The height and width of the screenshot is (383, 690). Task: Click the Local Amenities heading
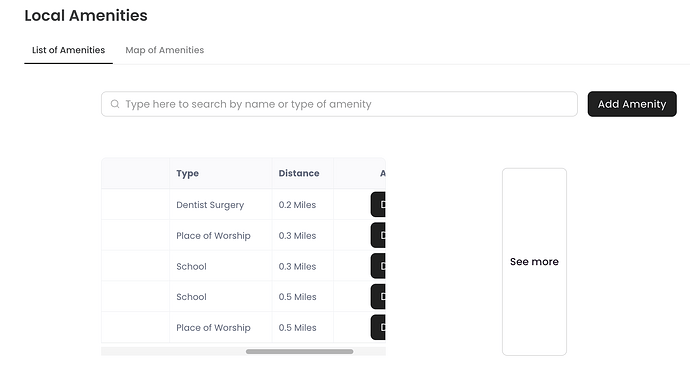[x=86, y=15]
